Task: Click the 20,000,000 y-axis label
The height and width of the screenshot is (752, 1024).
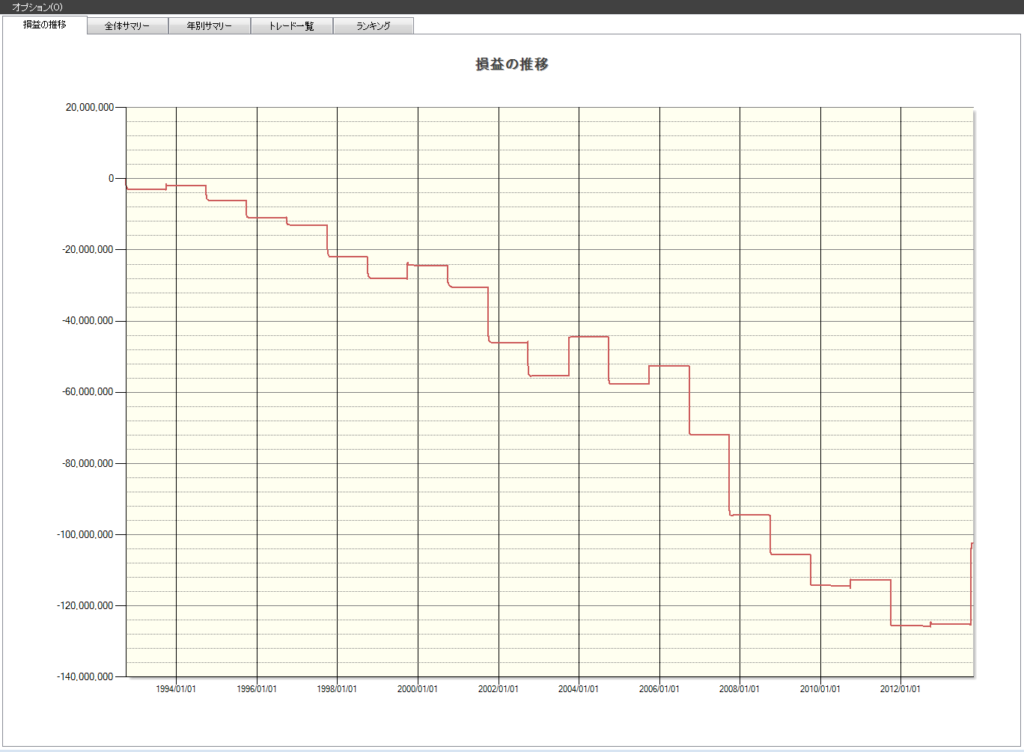Action: [89, 108]
